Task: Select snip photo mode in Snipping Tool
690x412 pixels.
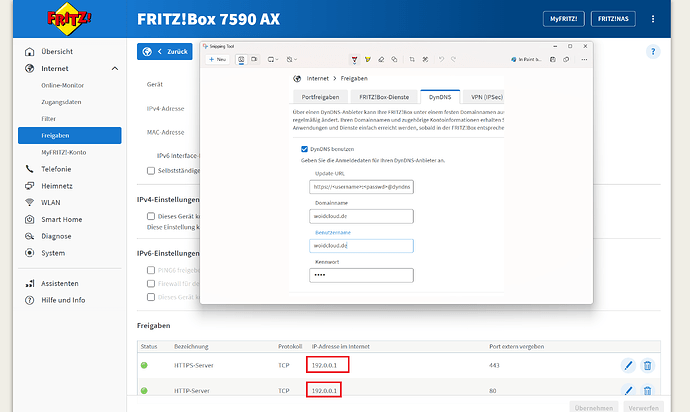Action: pyautogui.click(x=241, y=59)
